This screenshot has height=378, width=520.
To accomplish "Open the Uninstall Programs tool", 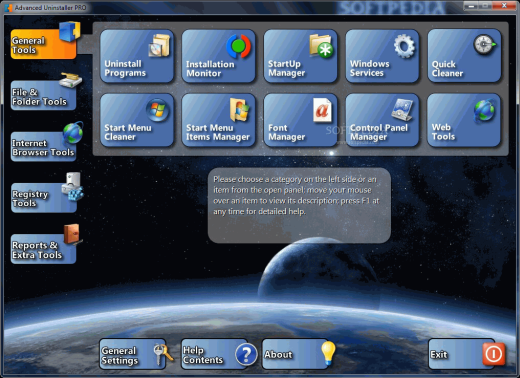I will click(x=137, y=56).
